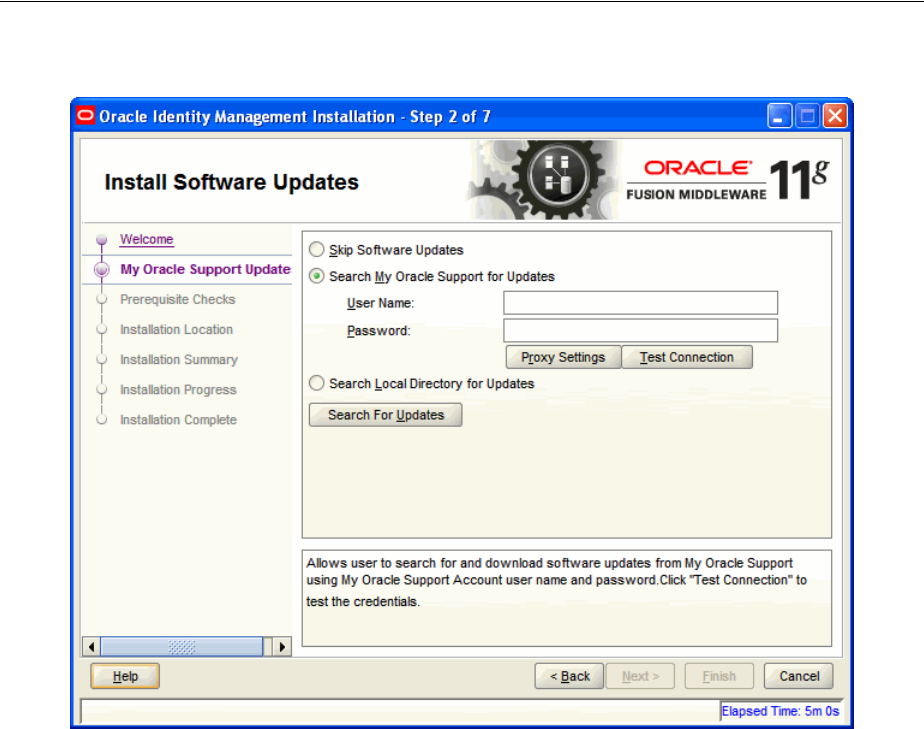Image resolution: width=924 pixels, height=729 pixels.
Task: Select My Oracle Support Update step
Action: click(x=205, y=269)
